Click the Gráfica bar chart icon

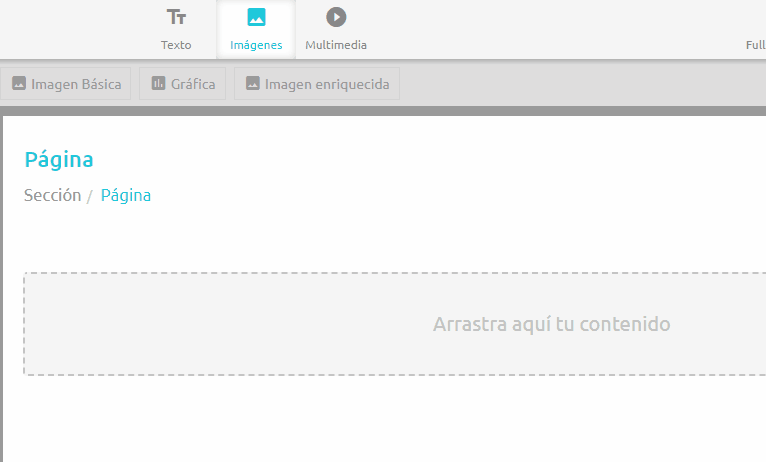[x=158, y=83]
